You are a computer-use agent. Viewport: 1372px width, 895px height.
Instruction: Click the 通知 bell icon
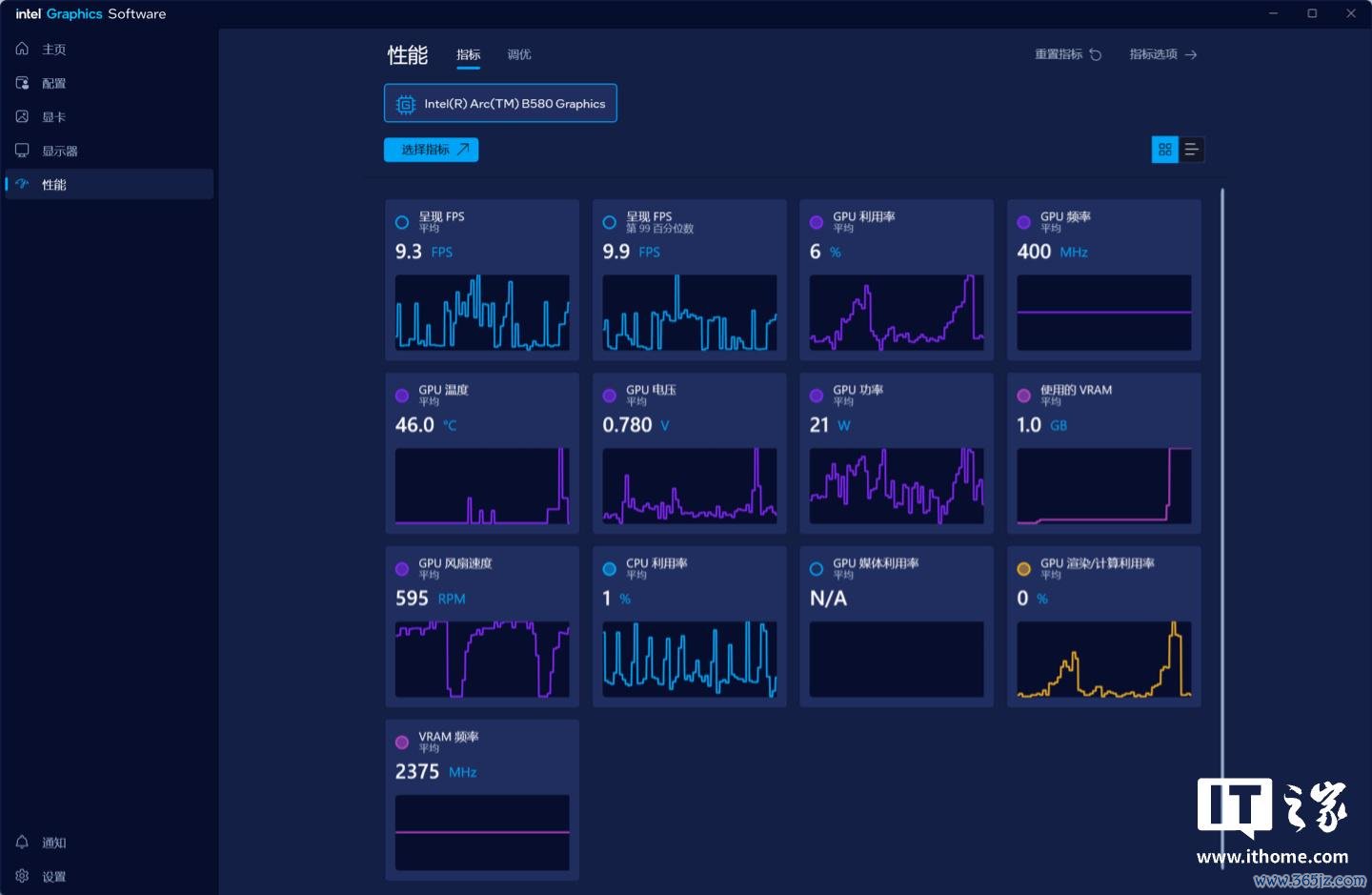pyautogui.click(x=22, y=842)
